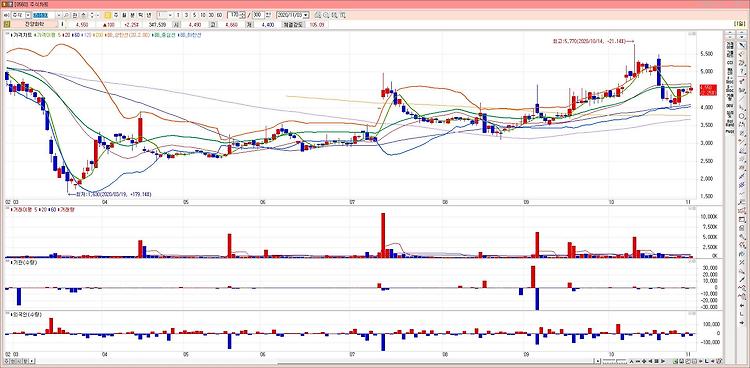Select the 10 interval button
Image resolution: width=750 pixels, height=368 pixels.
coord(203,15)
